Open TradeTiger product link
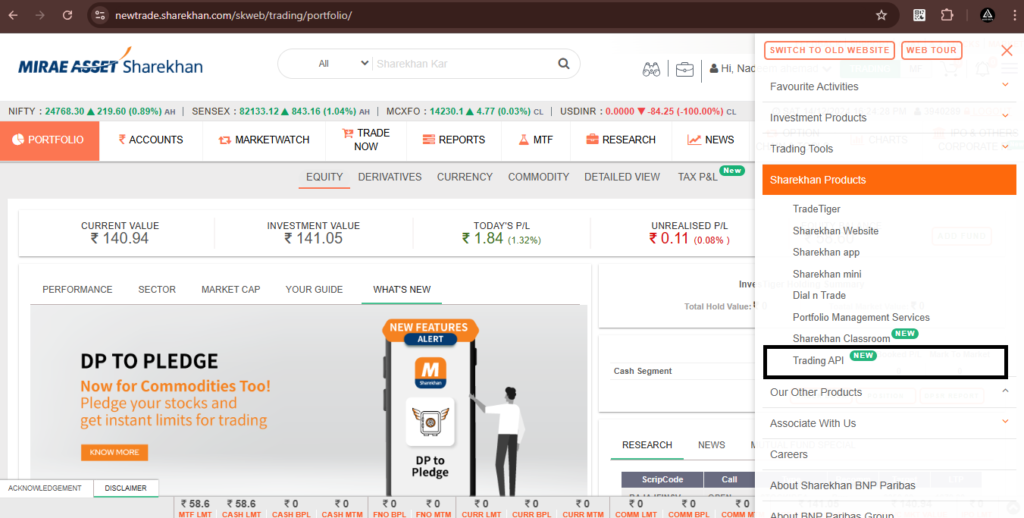Viewport: 1024px width, 518px height. [816, 209]
